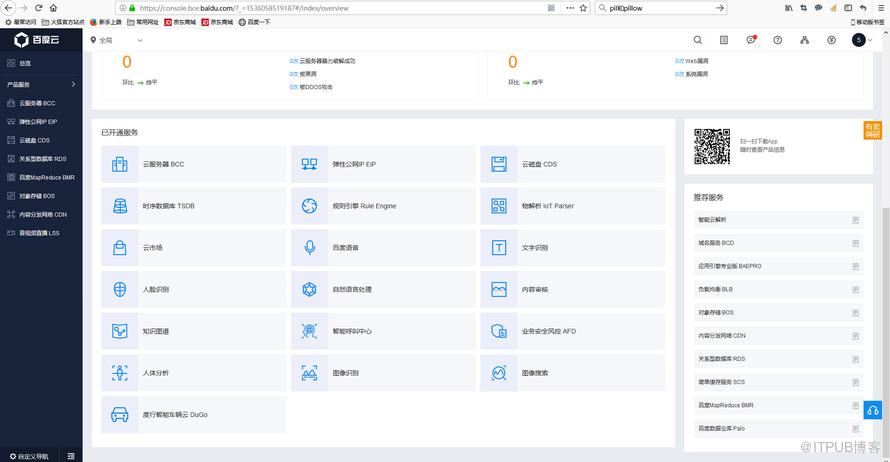Viewport: 890px width, 462px height.
Task: Open the 云市场 shopping bag icon
Action: [x=120, y=247]
